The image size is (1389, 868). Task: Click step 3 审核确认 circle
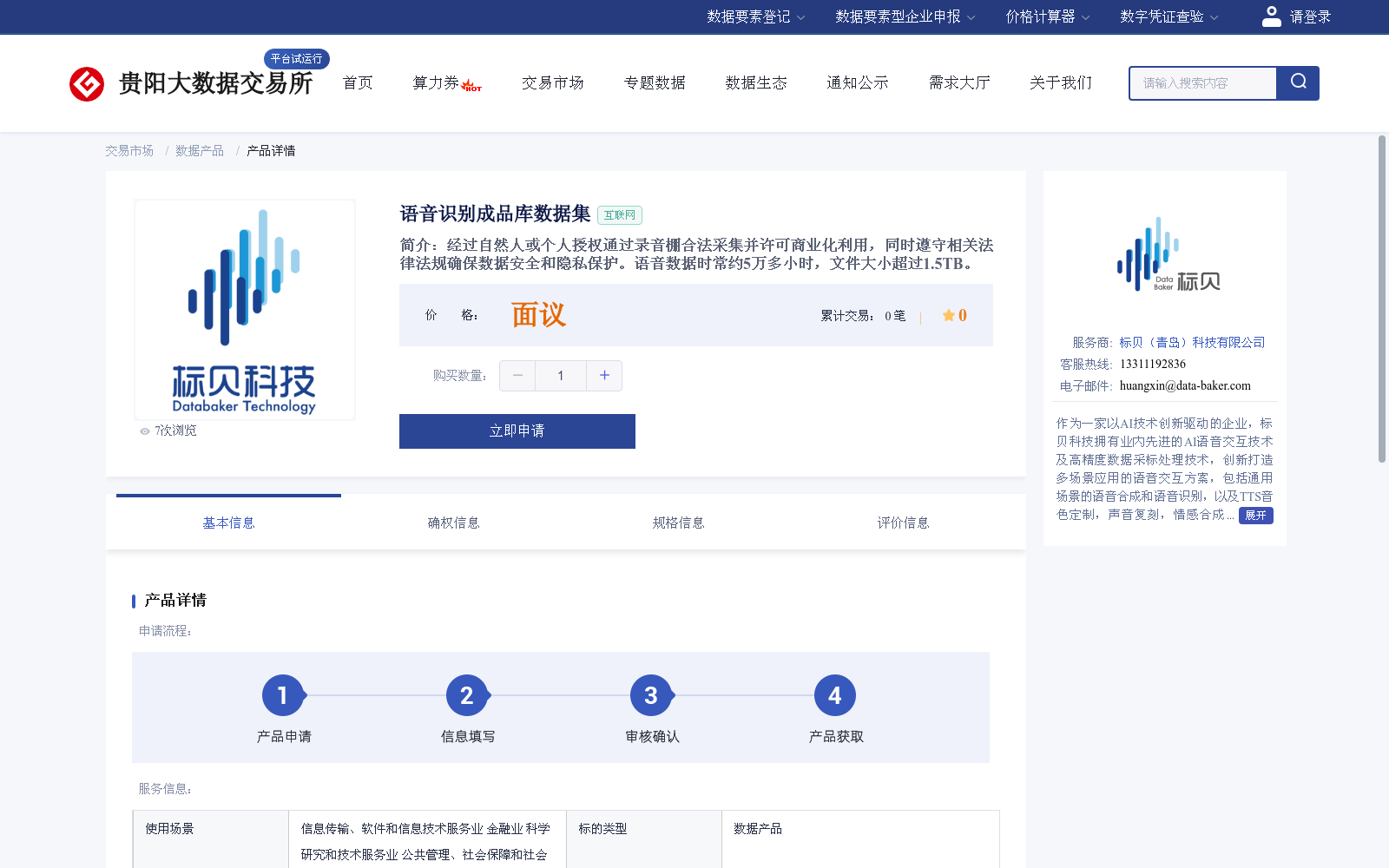[650, 695]
